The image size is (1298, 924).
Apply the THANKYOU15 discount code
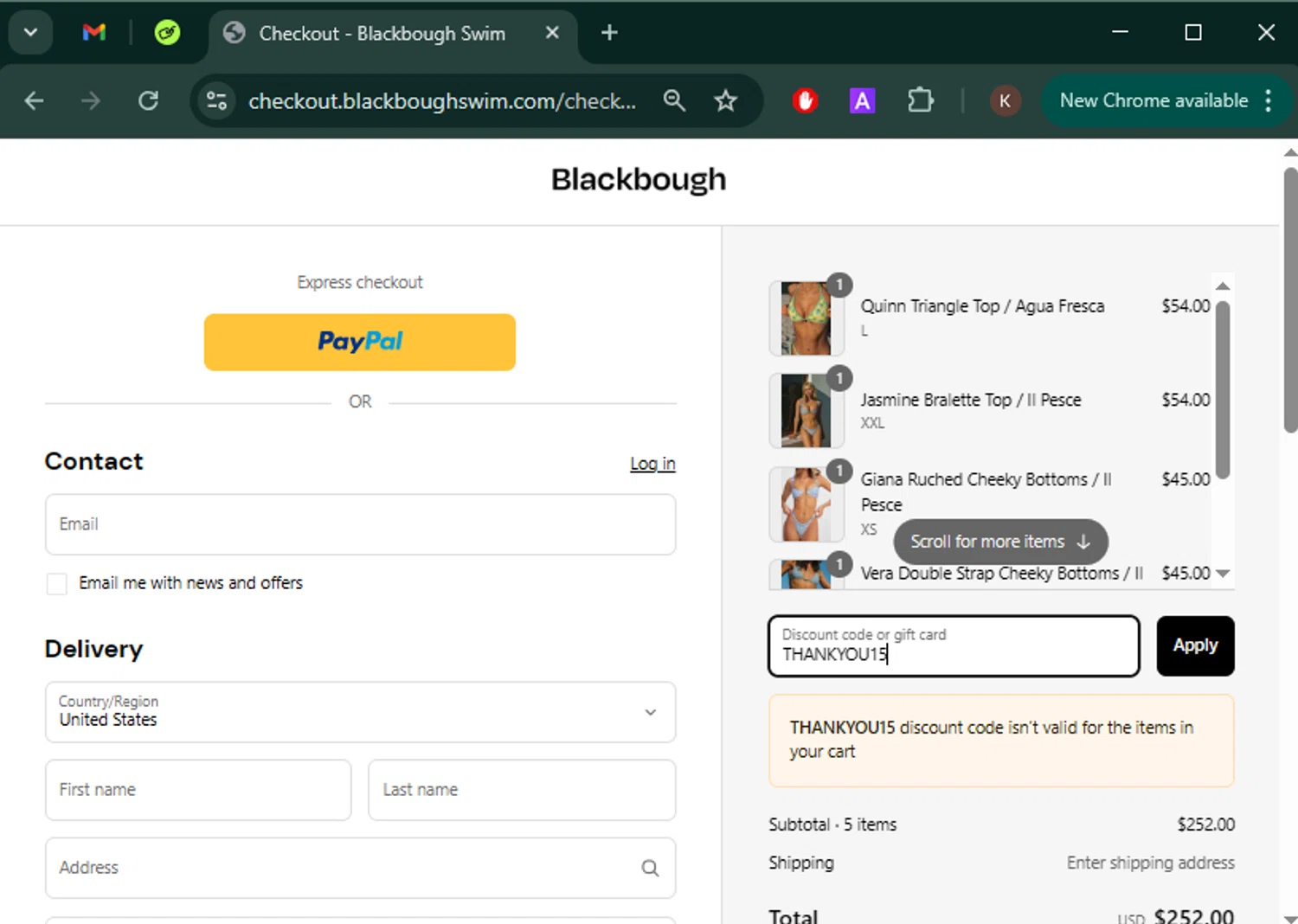tap(1195, 646)
